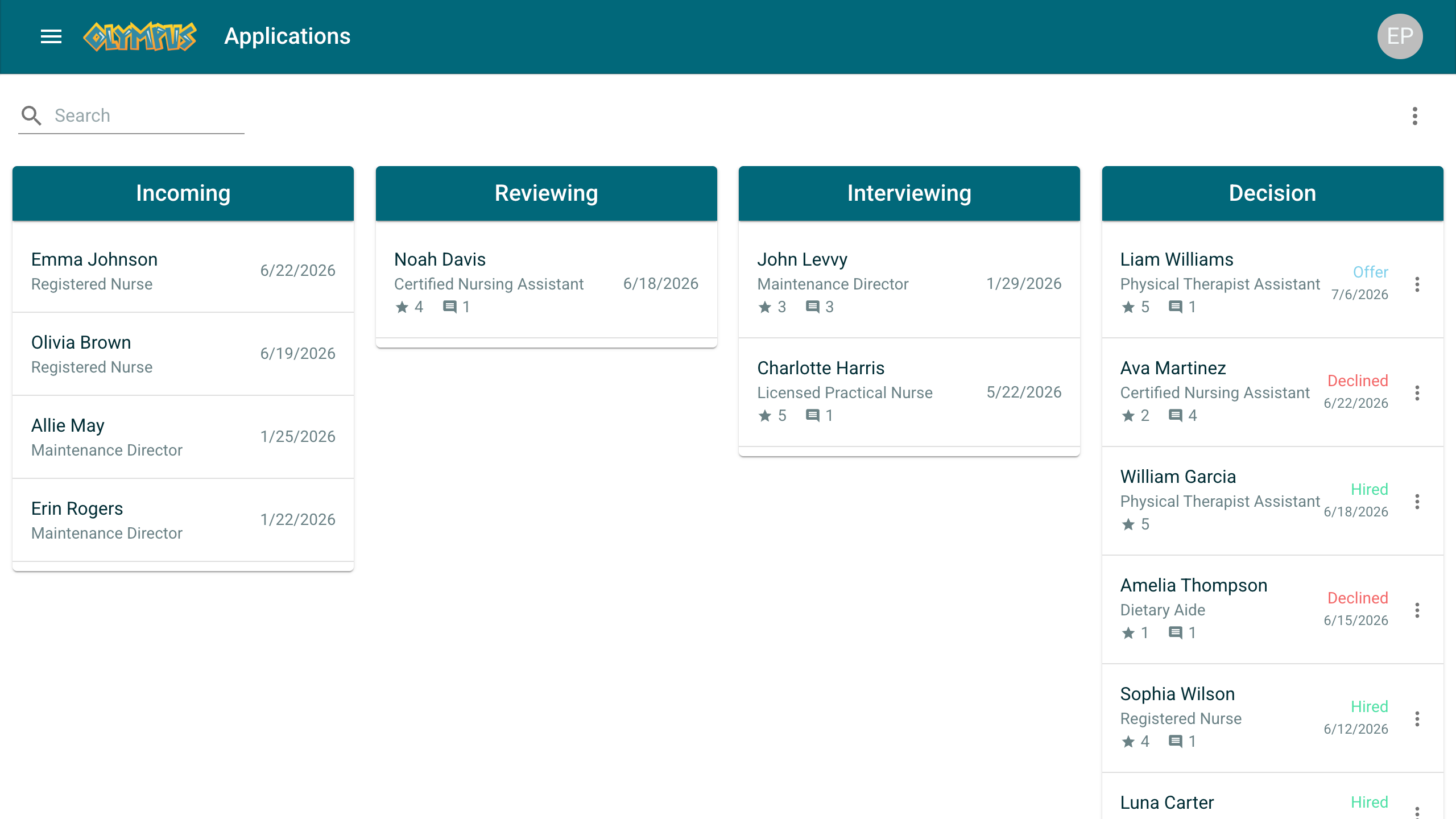Open Amelia Thompson card options menu
The width and height of the screenshot is (1456, 819).
coord(1417,610)
